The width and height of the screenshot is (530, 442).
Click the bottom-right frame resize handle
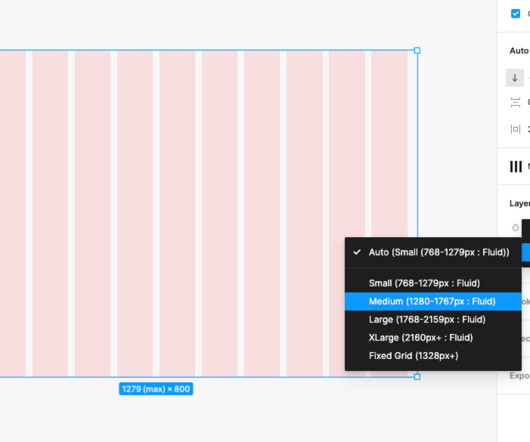[x=417, y=376]
